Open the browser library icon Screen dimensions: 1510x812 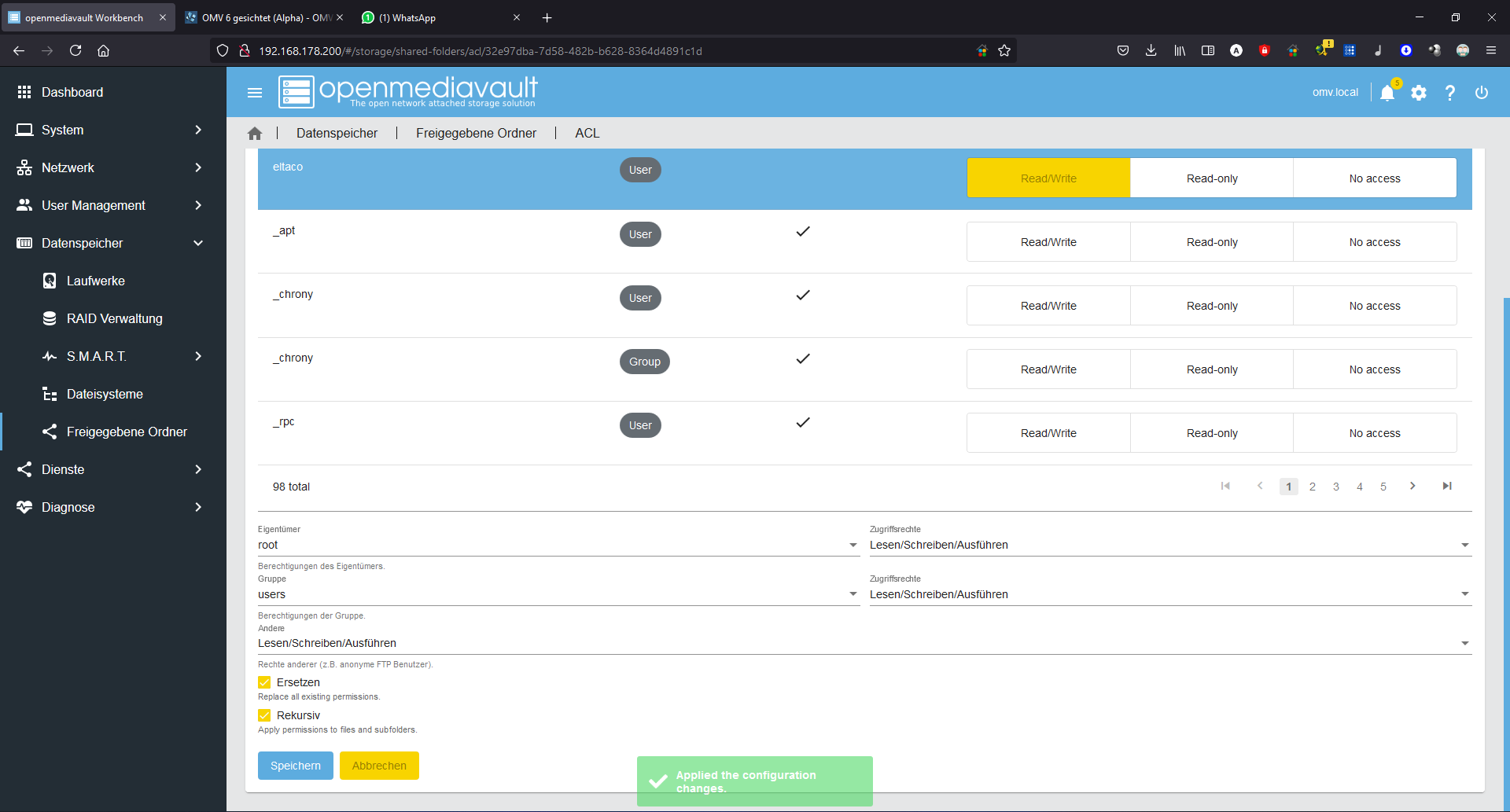pos(1180,50)
